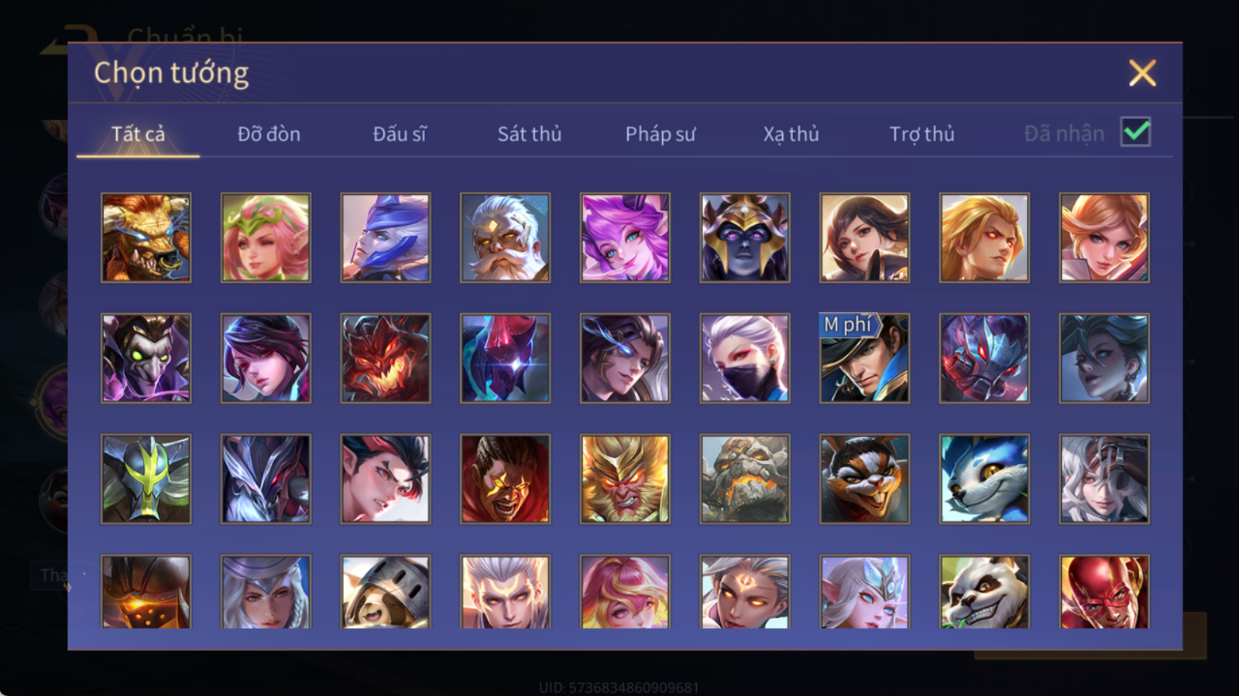Show the Pháp sư hero tab
The height and width of the screenshot is (696, 1239).
[x=660, y=134]
